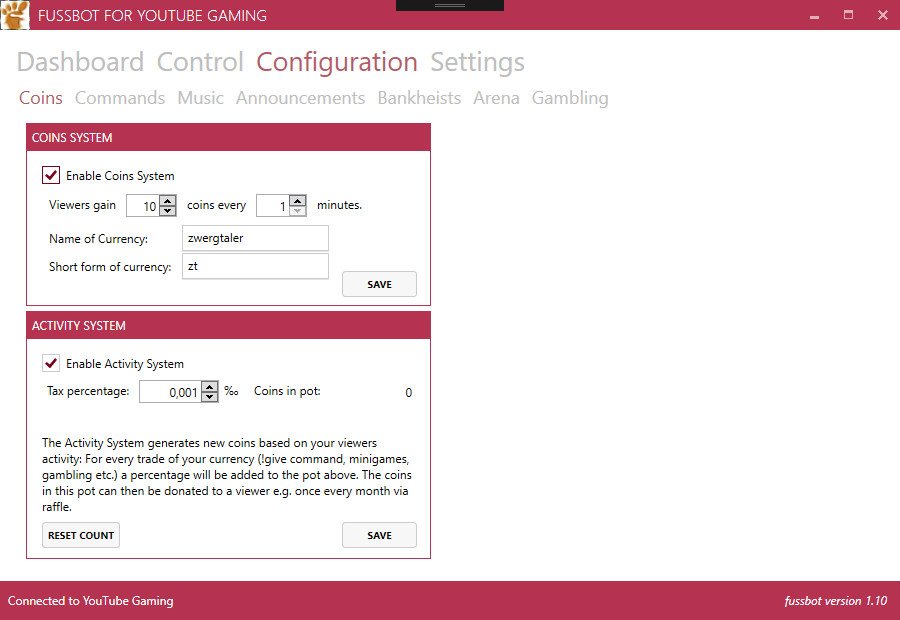Save the Coins System settings
This screenshot has width=900, height=620.
(379, 284)
